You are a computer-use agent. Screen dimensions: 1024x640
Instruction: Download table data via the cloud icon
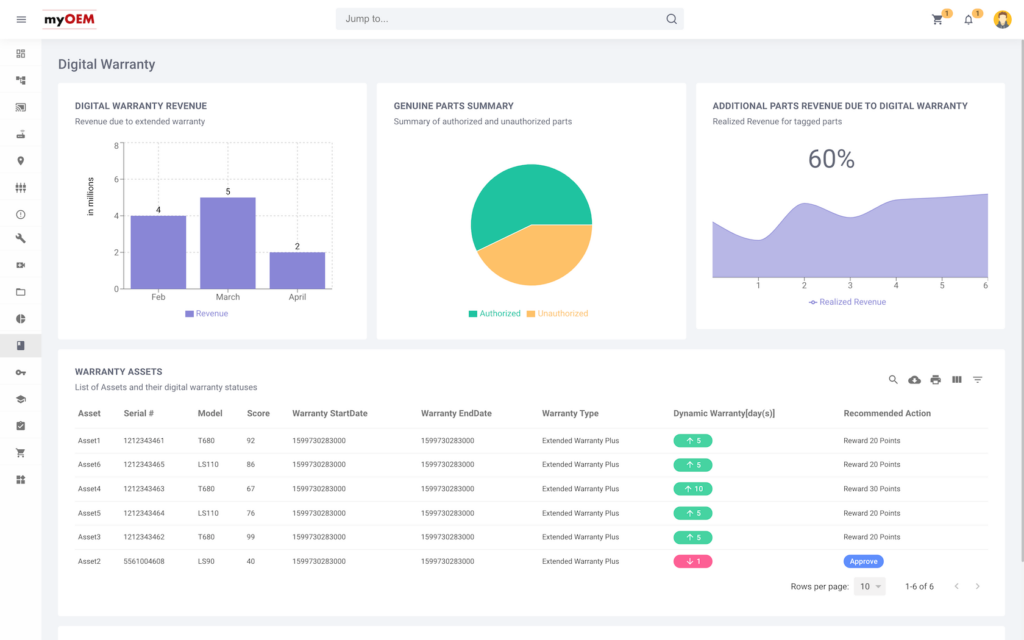point(914,379)
